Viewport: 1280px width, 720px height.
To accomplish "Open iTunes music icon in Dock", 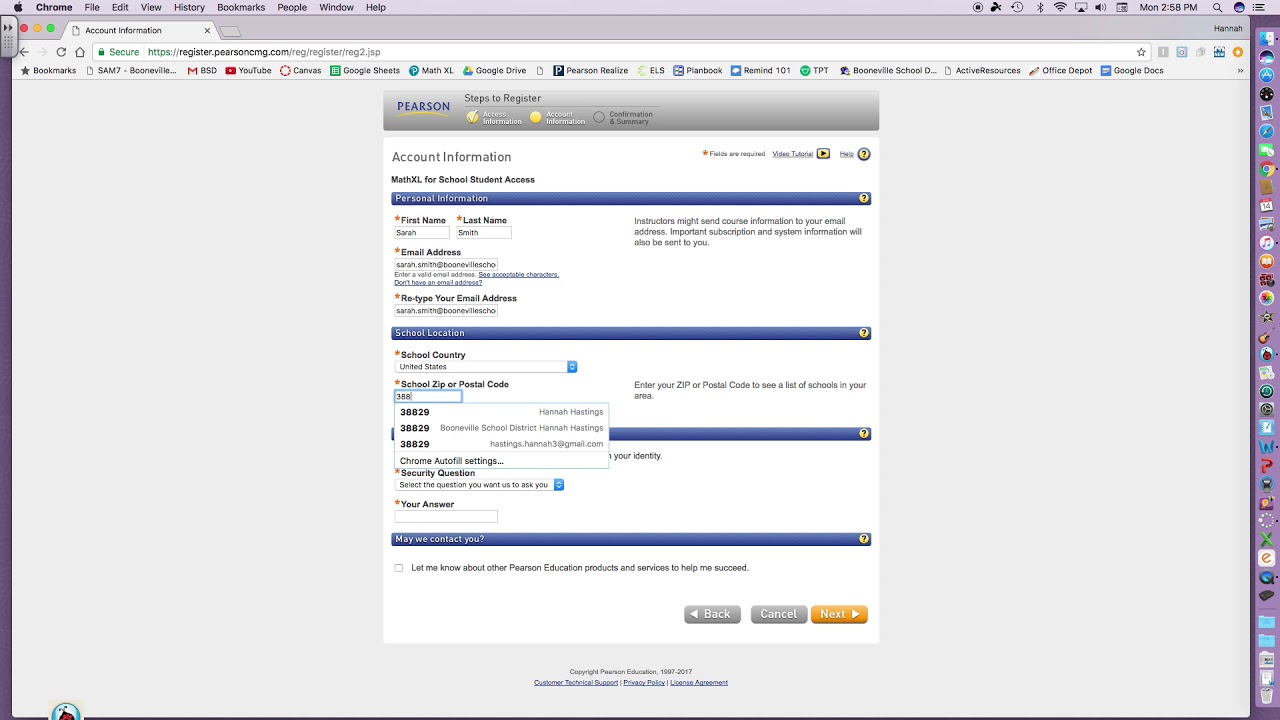I will coord(1267,243).
